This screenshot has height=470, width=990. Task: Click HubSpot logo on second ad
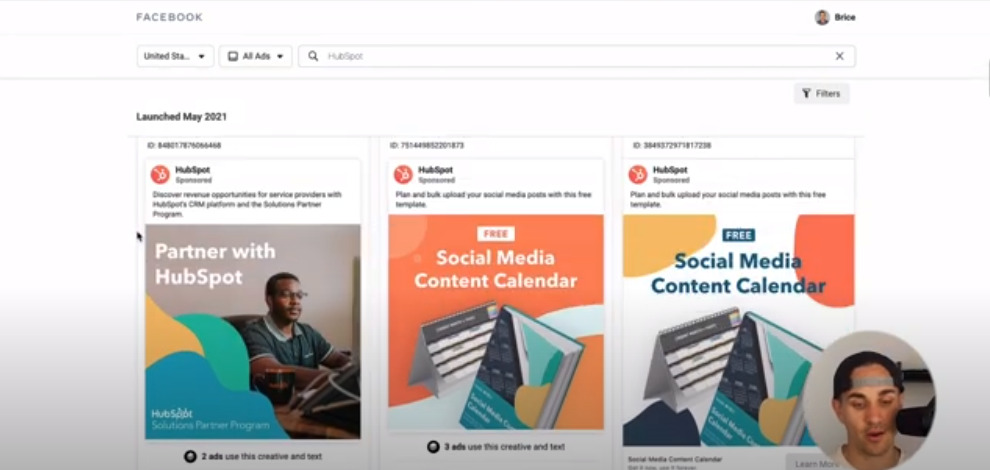click(403, 174)
